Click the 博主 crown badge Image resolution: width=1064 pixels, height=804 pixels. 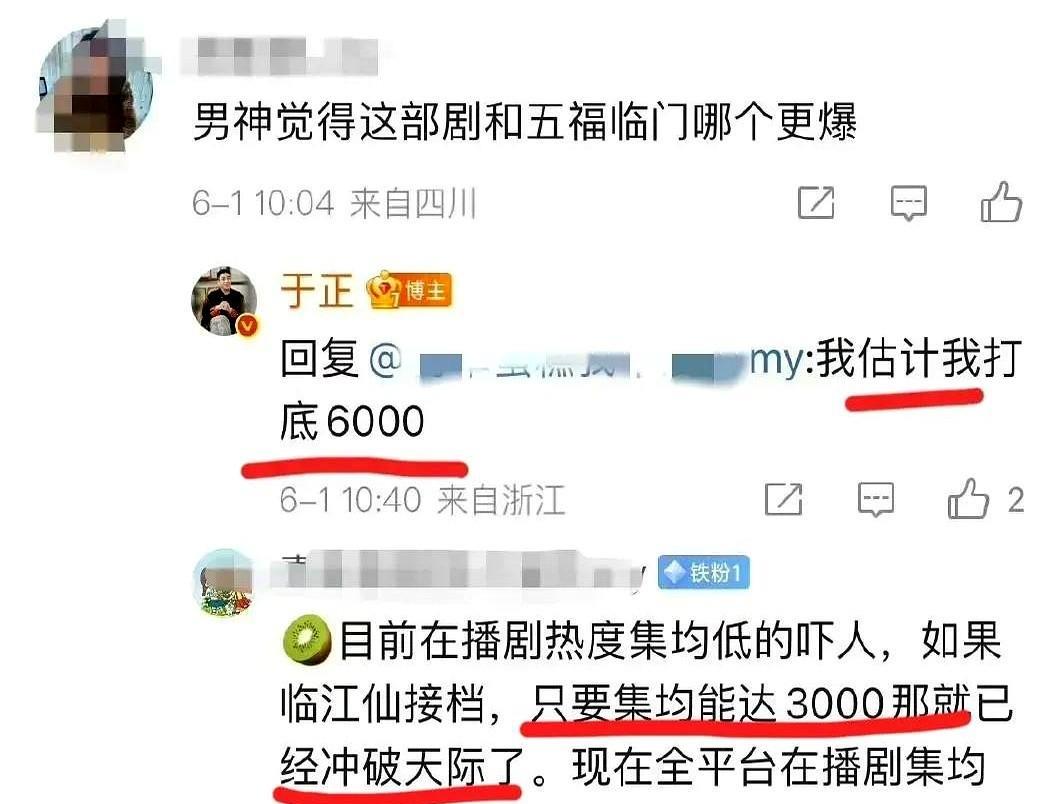409,291
